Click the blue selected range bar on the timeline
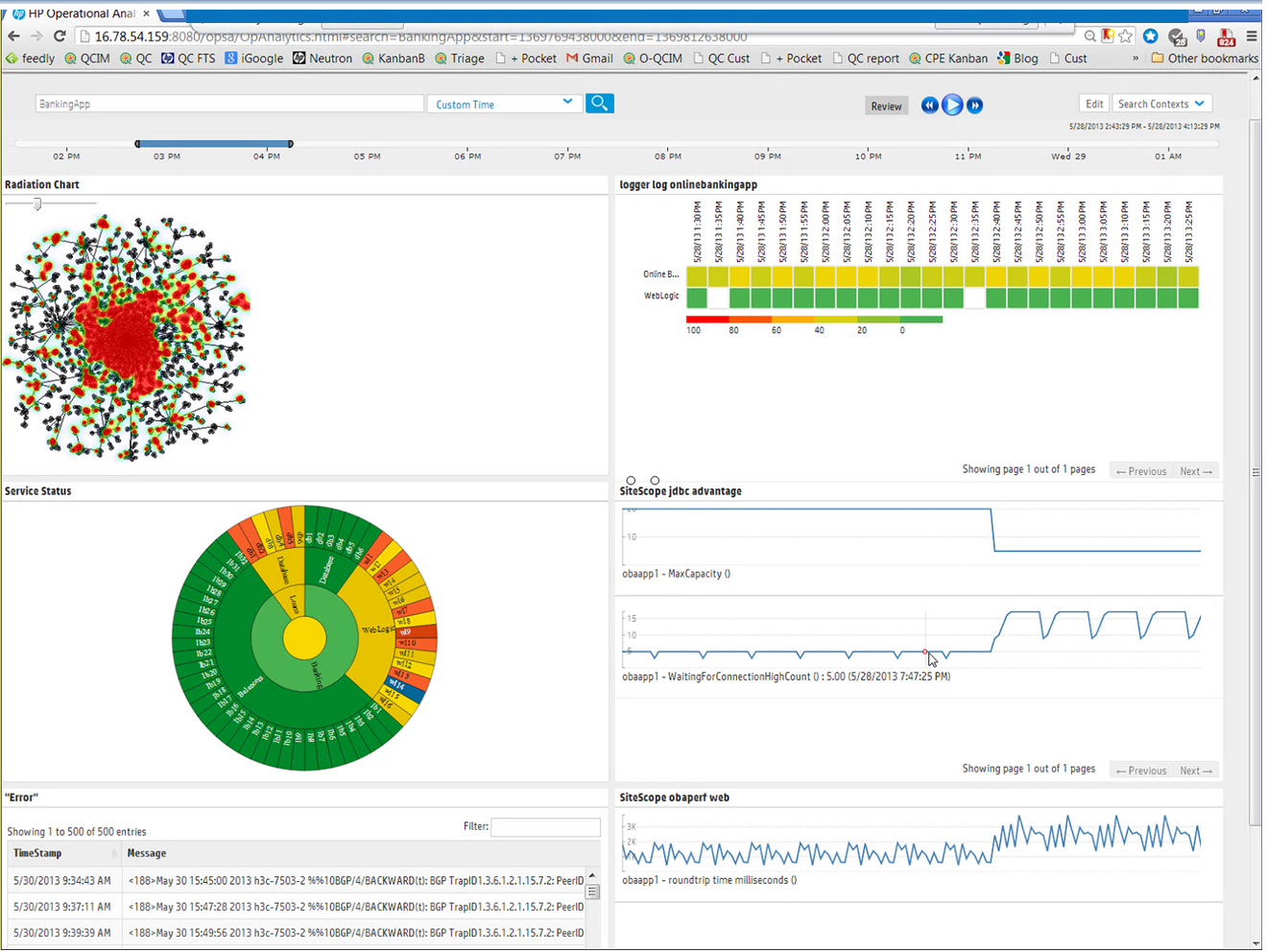Screen dimensions: 1267x952 pyautogui.click(x=214, y=144)
